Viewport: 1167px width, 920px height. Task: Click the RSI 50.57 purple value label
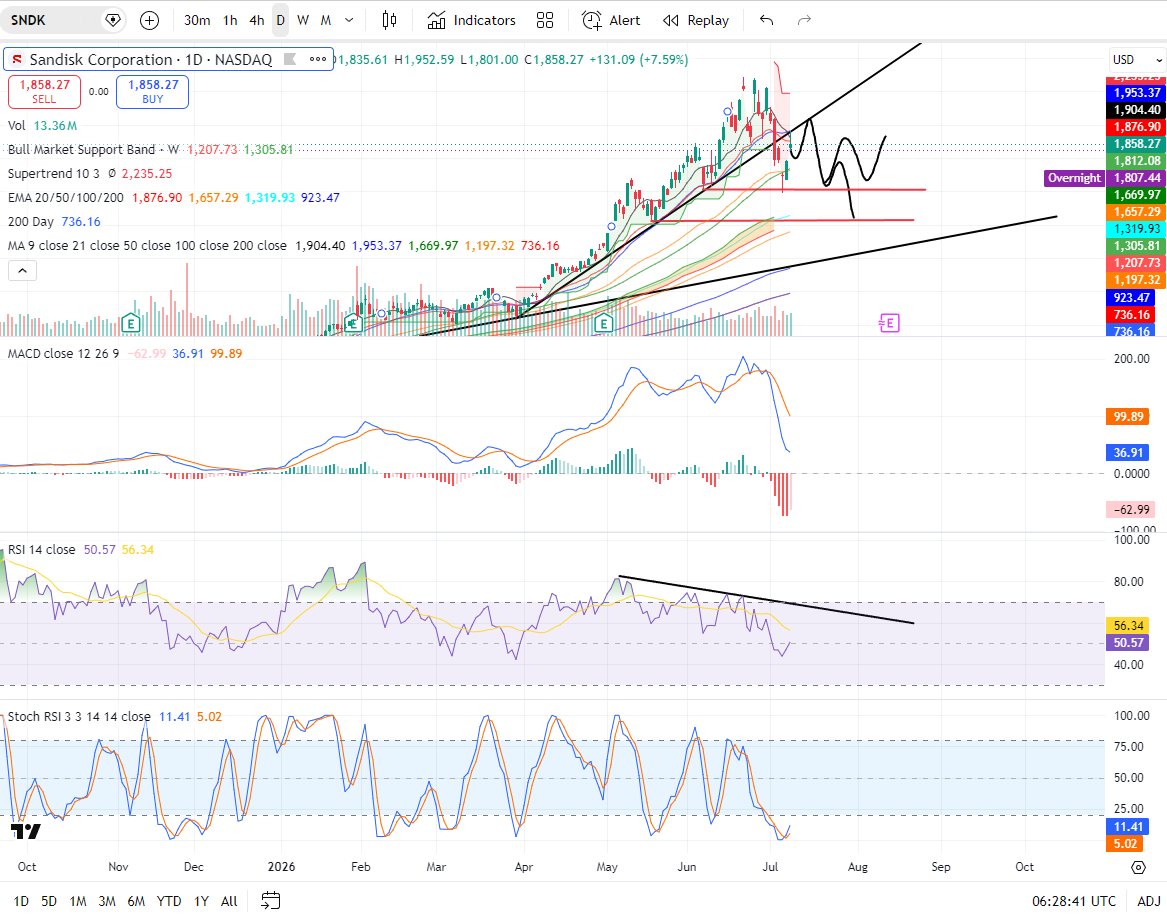click(1128, 642)
